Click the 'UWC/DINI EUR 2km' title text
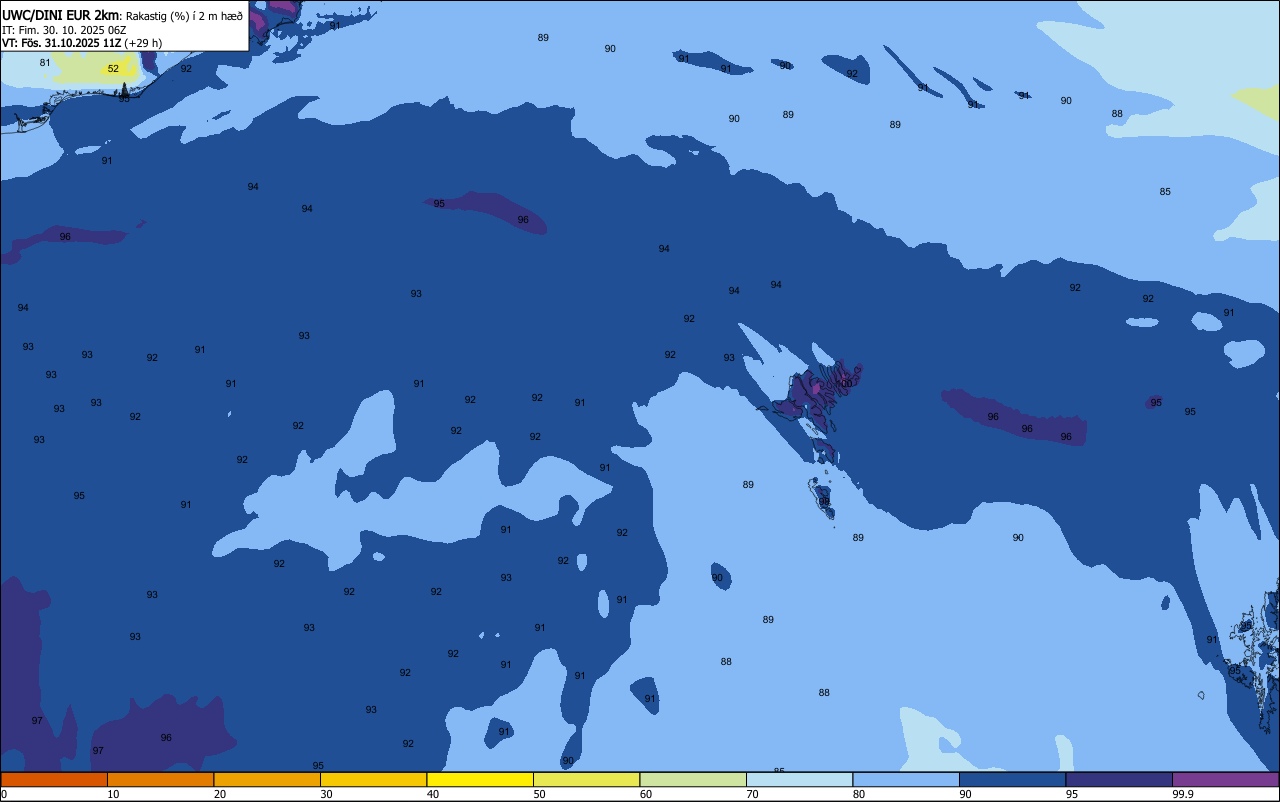This screenshot has width=1280, height=802. tap(61, 15)
